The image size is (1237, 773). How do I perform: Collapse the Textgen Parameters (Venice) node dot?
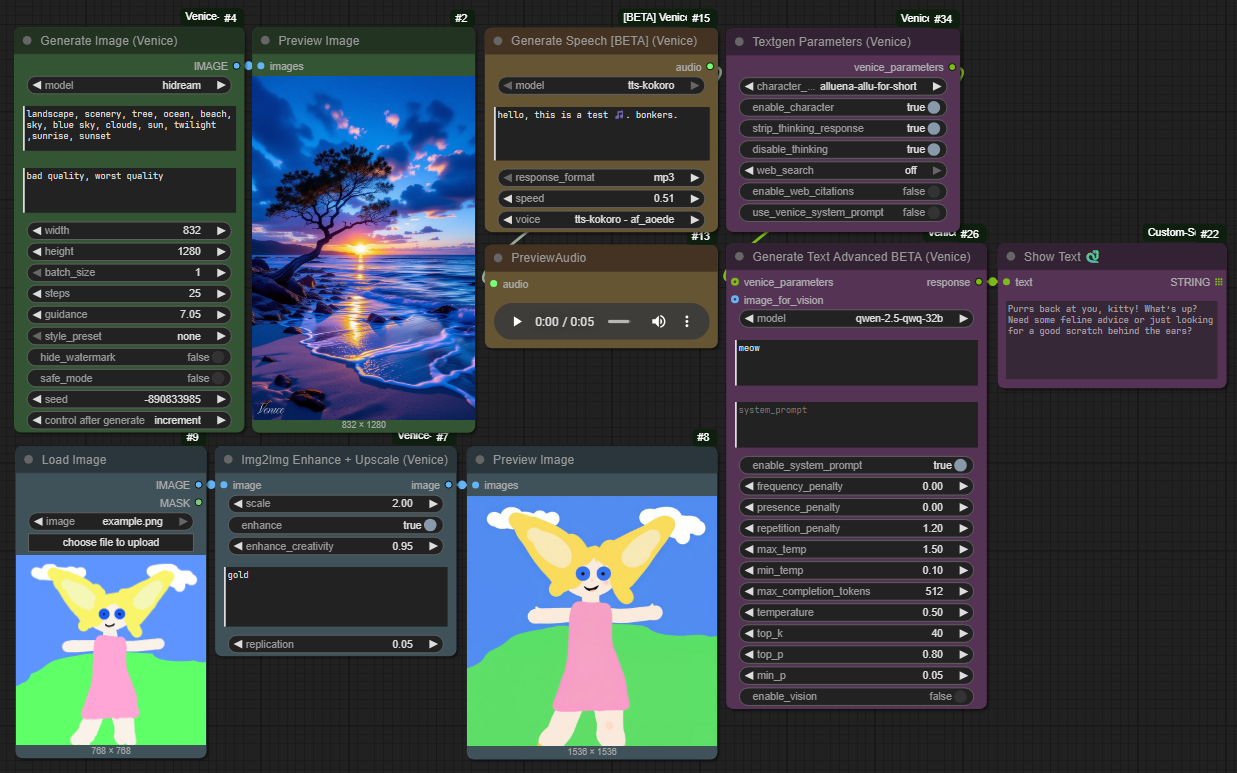pyautogui.click(x=739, y=42)
